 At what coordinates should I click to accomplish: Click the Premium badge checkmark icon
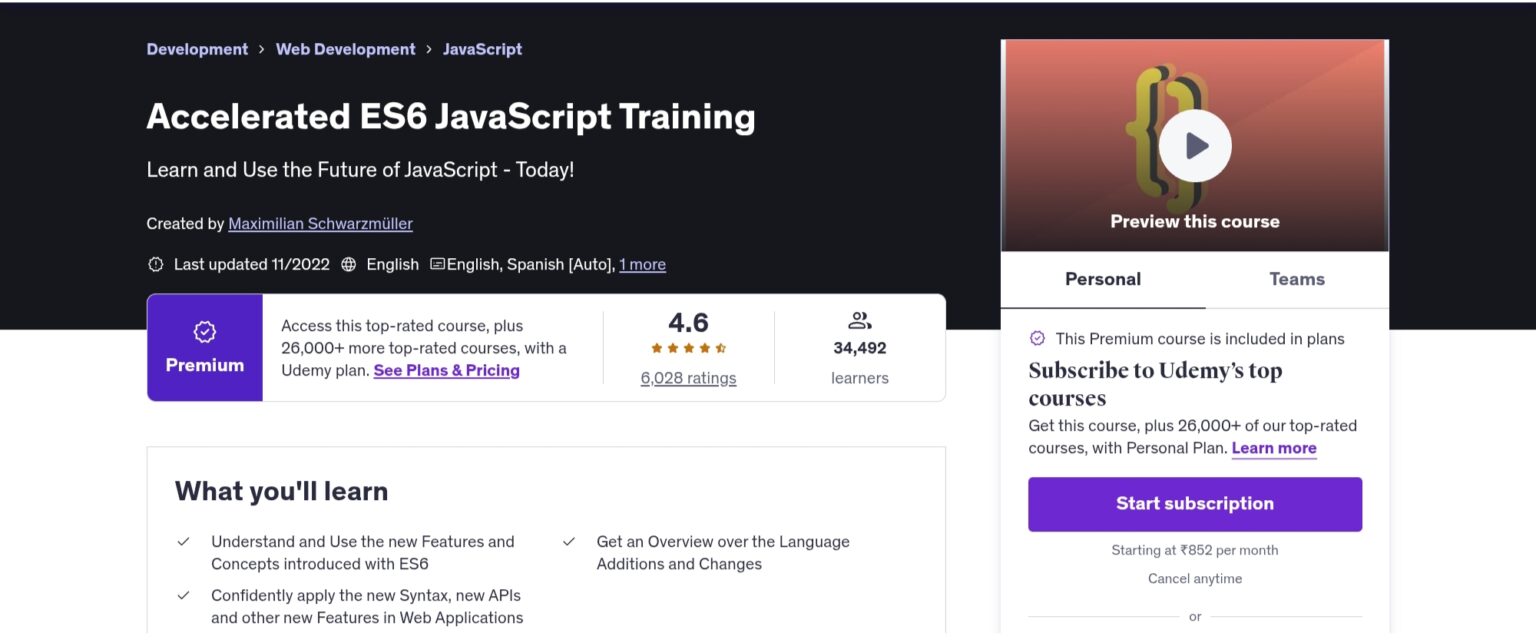pos(205,332)
